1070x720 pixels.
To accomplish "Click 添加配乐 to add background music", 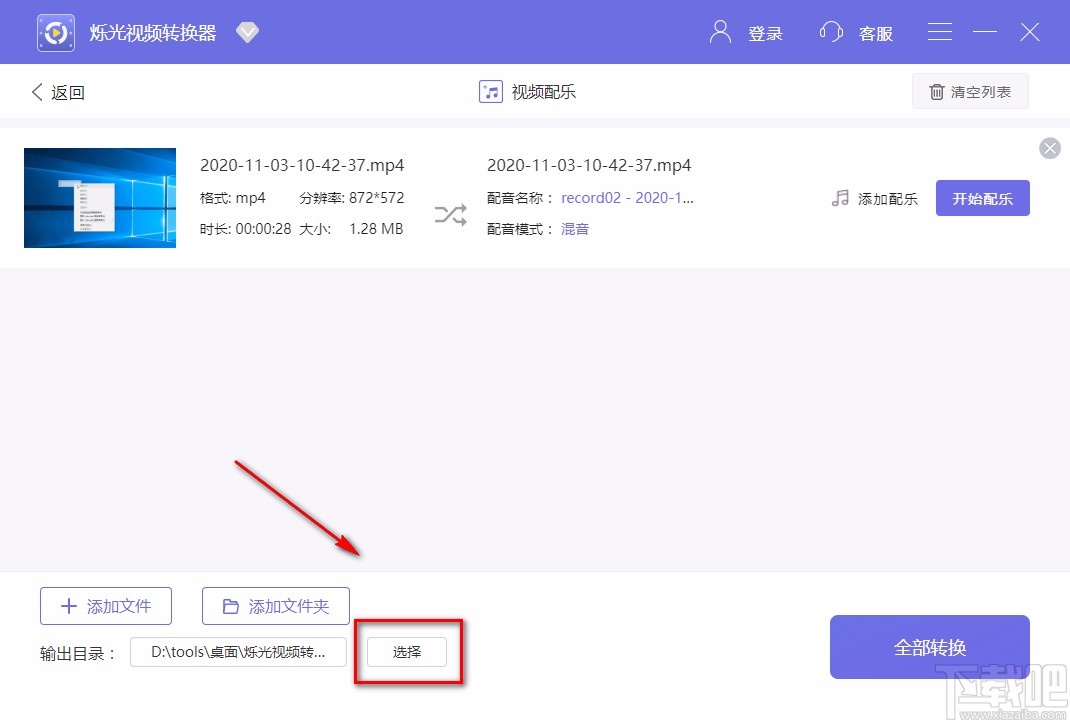I will (885, 198).
